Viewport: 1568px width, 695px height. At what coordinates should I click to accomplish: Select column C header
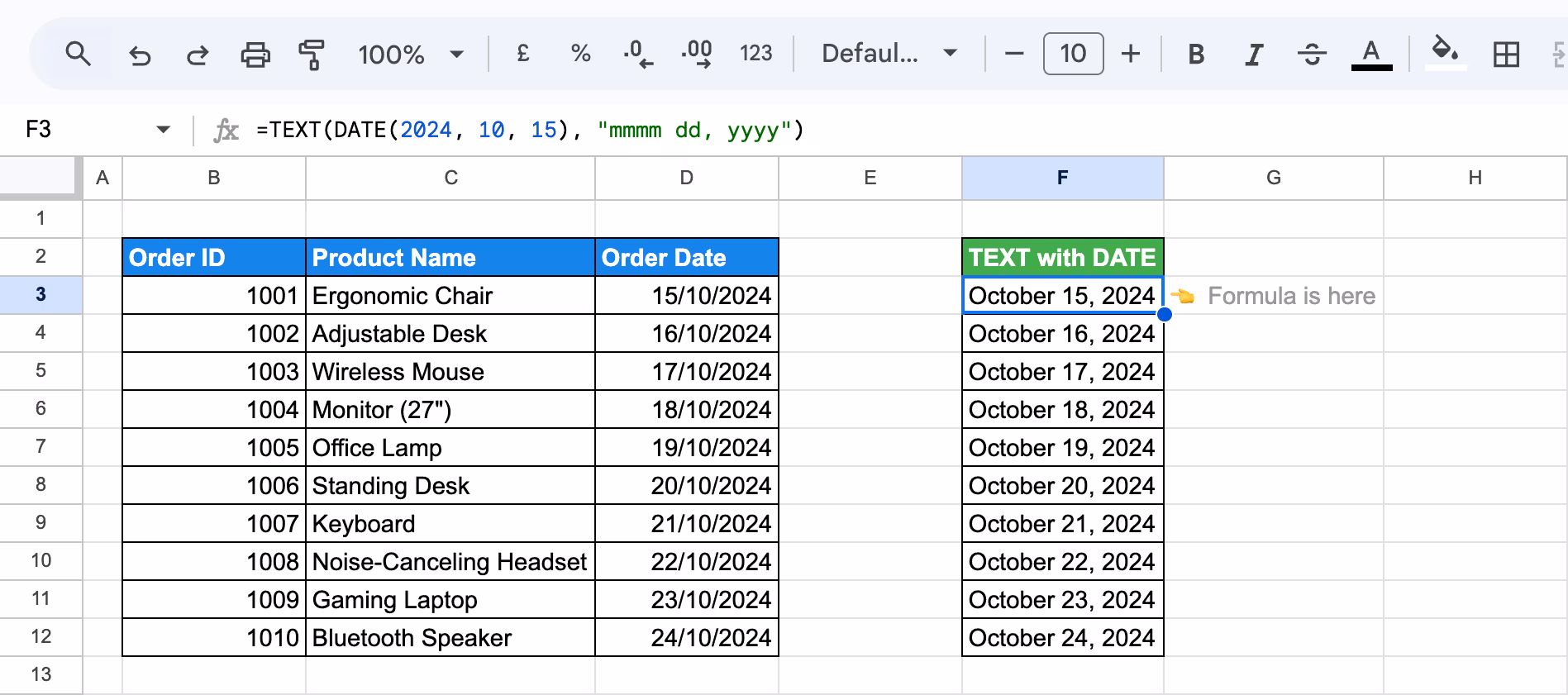pos(450,178)
